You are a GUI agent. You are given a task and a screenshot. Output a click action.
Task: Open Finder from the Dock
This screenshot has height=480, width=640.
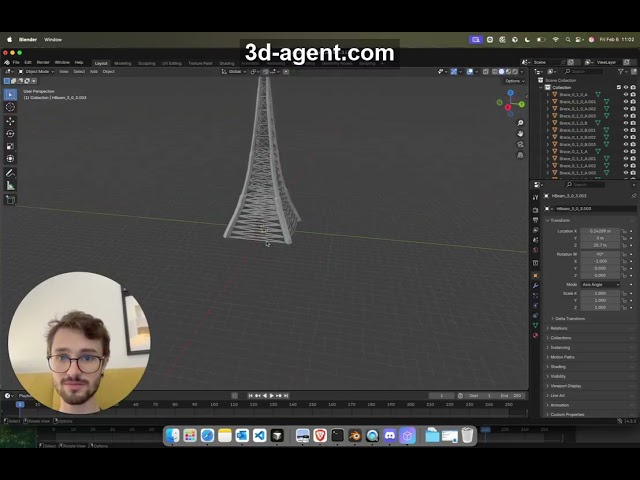(x=172, y=436)
